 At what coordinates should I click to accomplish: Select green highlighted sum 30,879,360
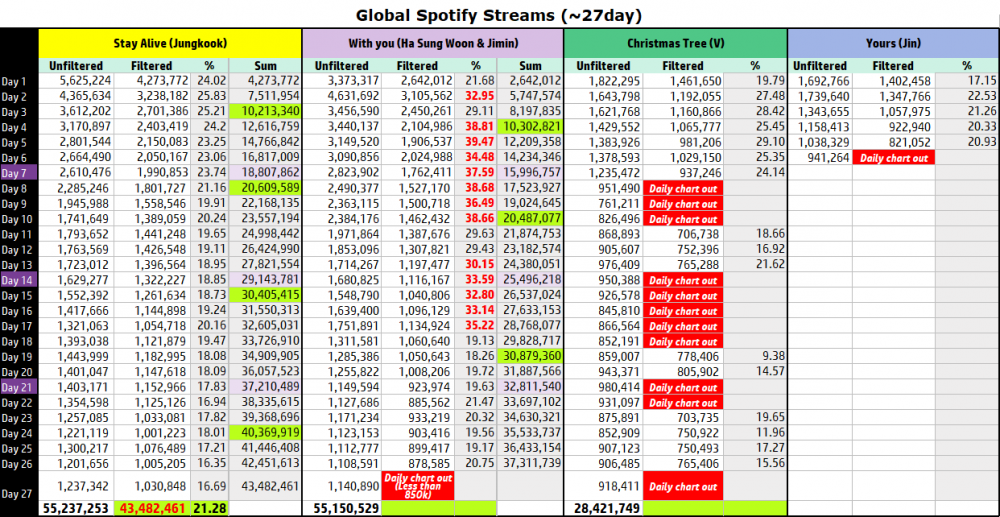(x=531, y=356)
